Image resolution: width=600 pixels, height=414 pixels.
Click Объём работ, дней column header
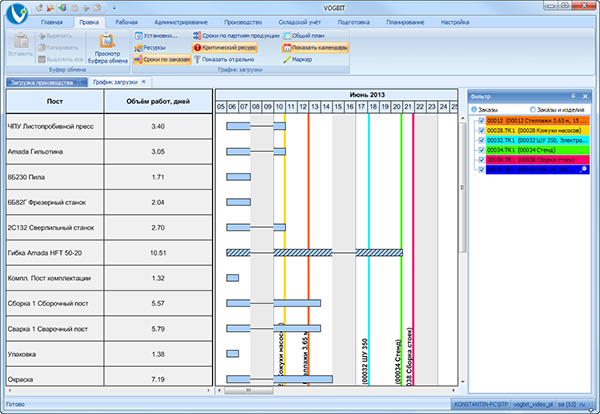158,101
